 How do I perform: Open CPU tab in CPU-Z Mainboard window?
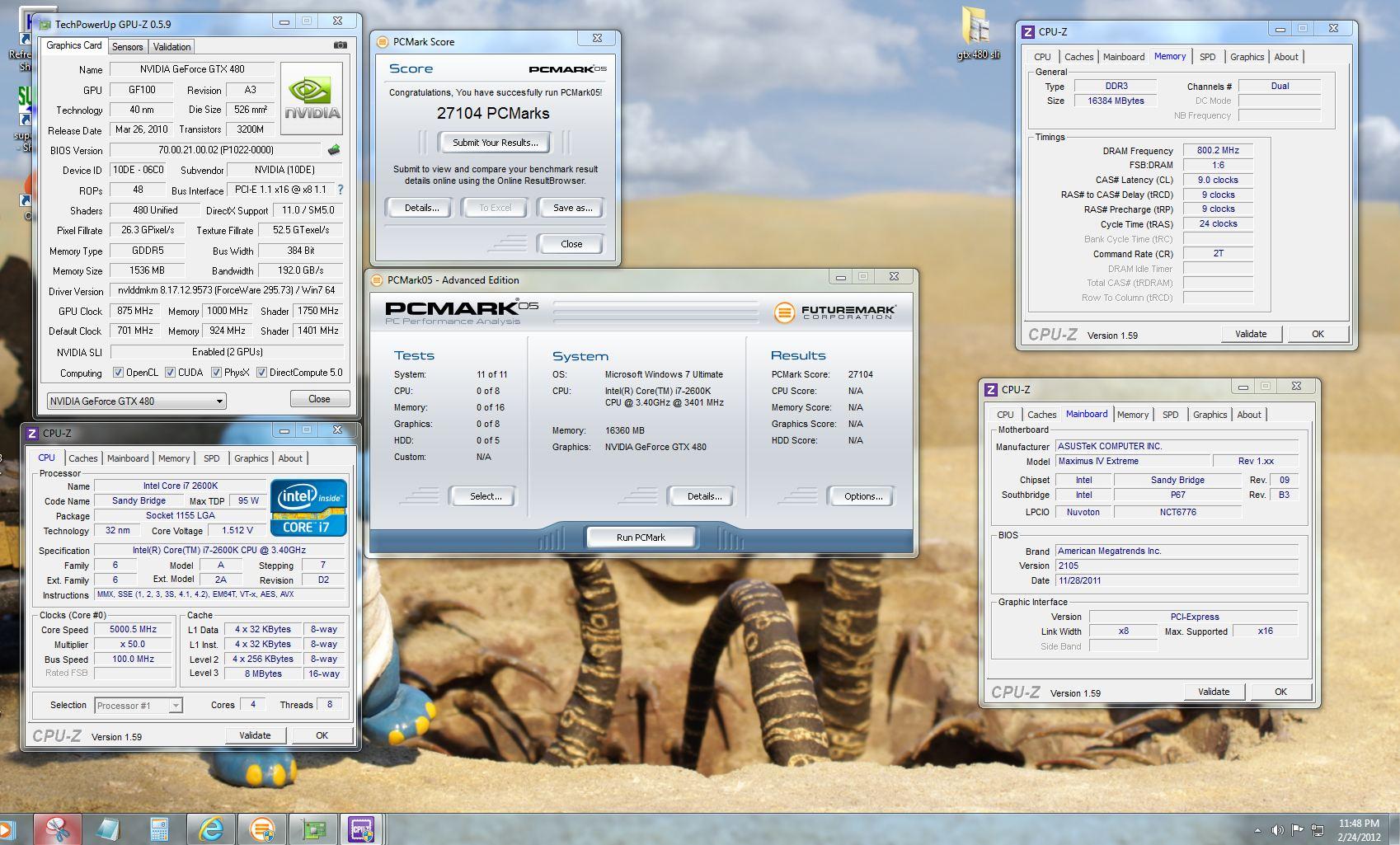[1005, 415]
